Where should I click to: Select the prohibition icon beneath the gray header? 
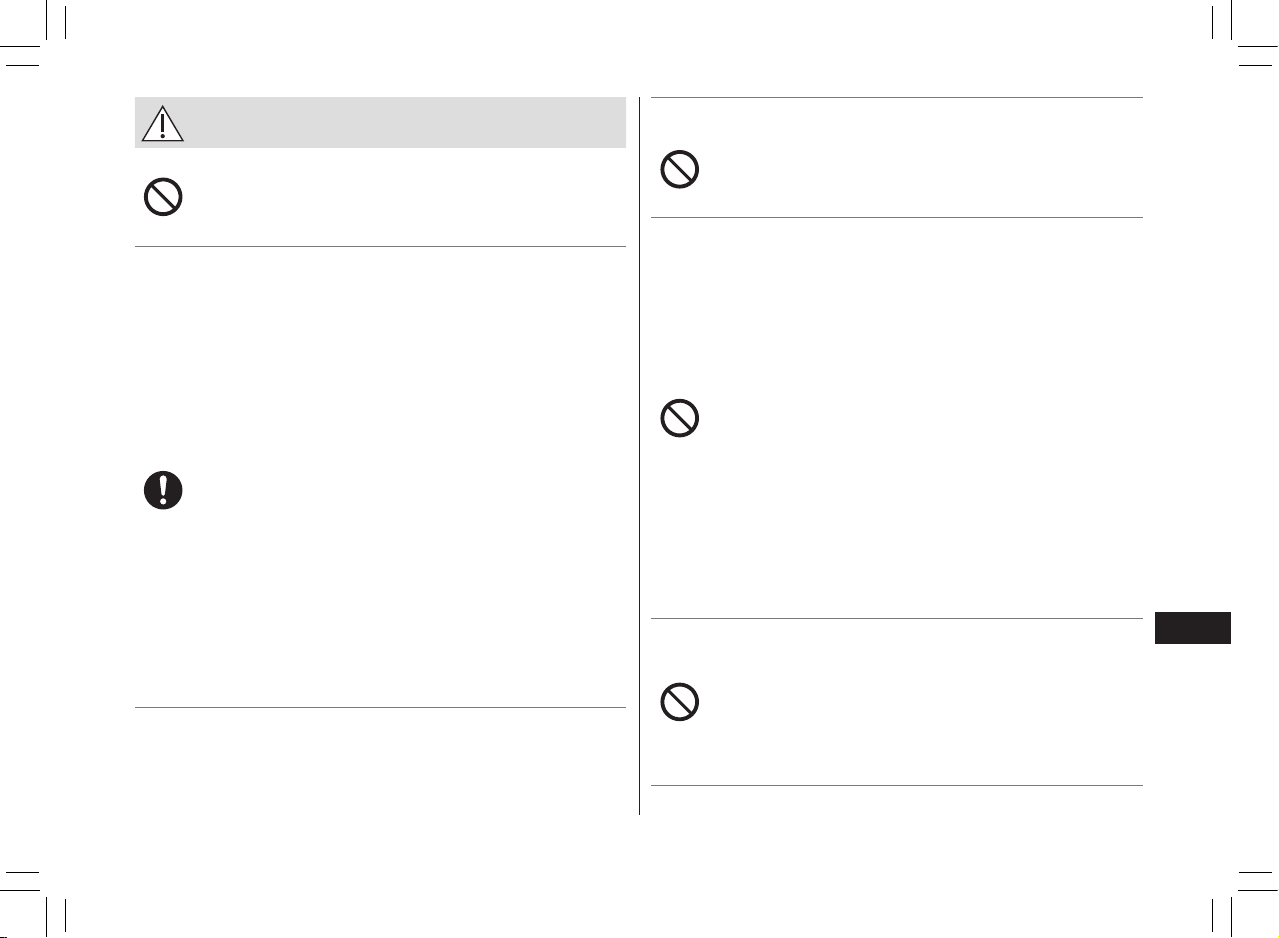[x=163, y=197]
